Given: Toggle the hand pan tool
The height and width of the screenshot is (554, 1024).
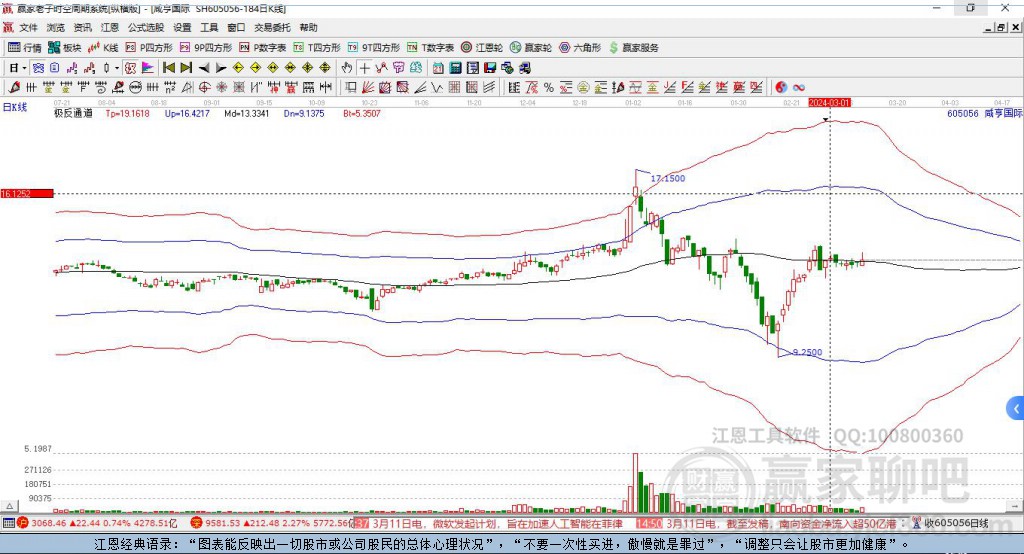Looking at the screenshot, I should point(347,68).
